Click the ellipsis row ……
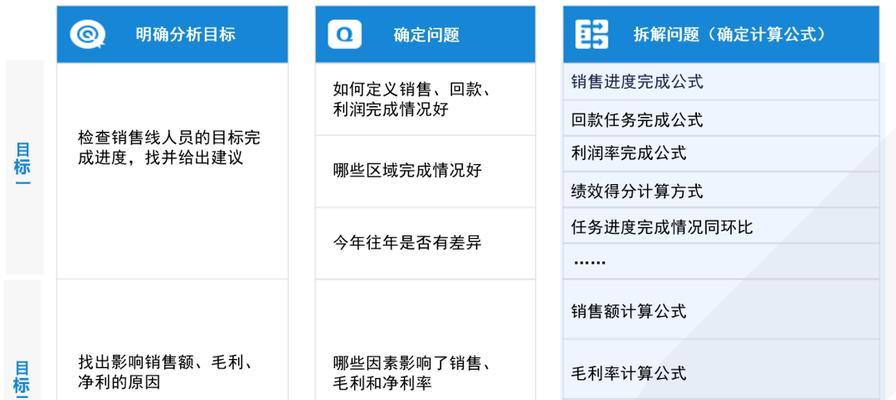 [x=721, y=261]
